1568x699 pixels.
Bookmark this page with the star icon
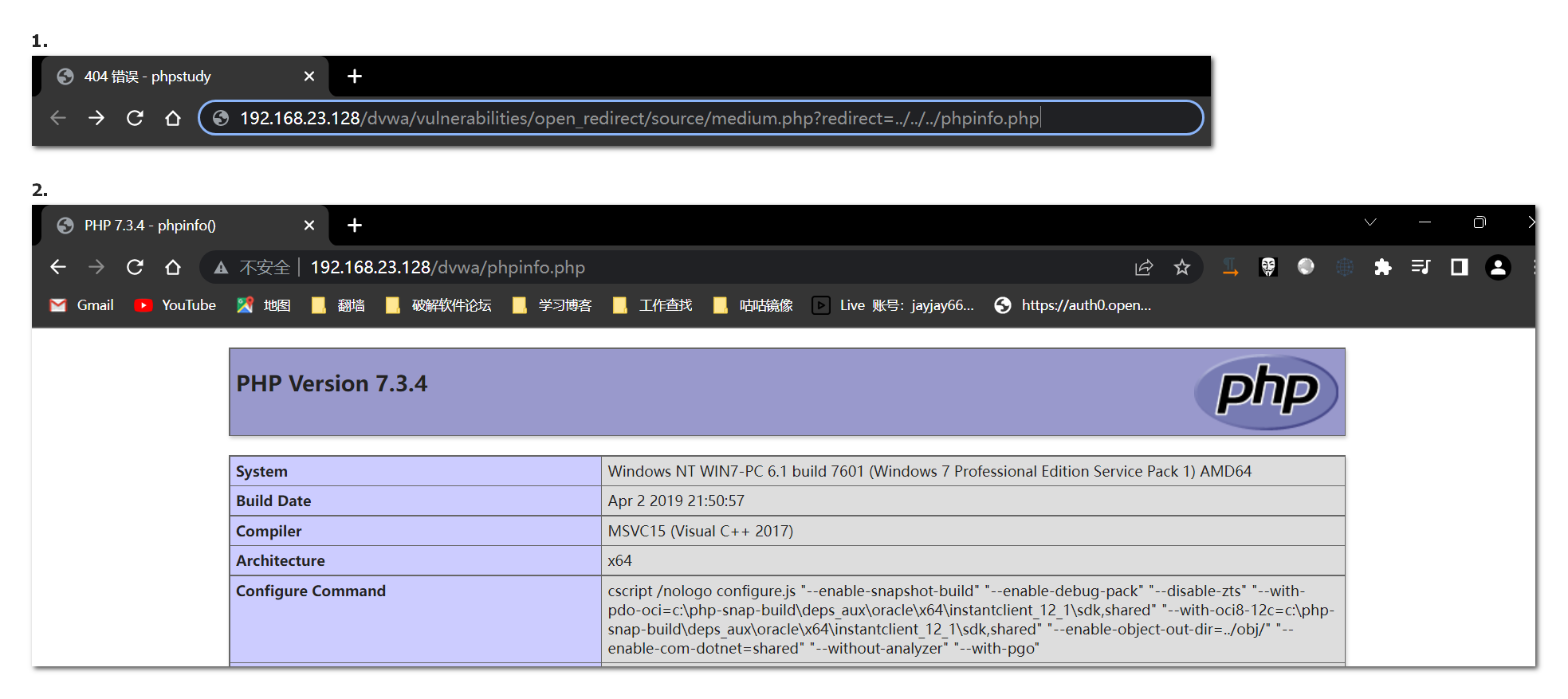pyautogui.click(x=1182, y=268)
